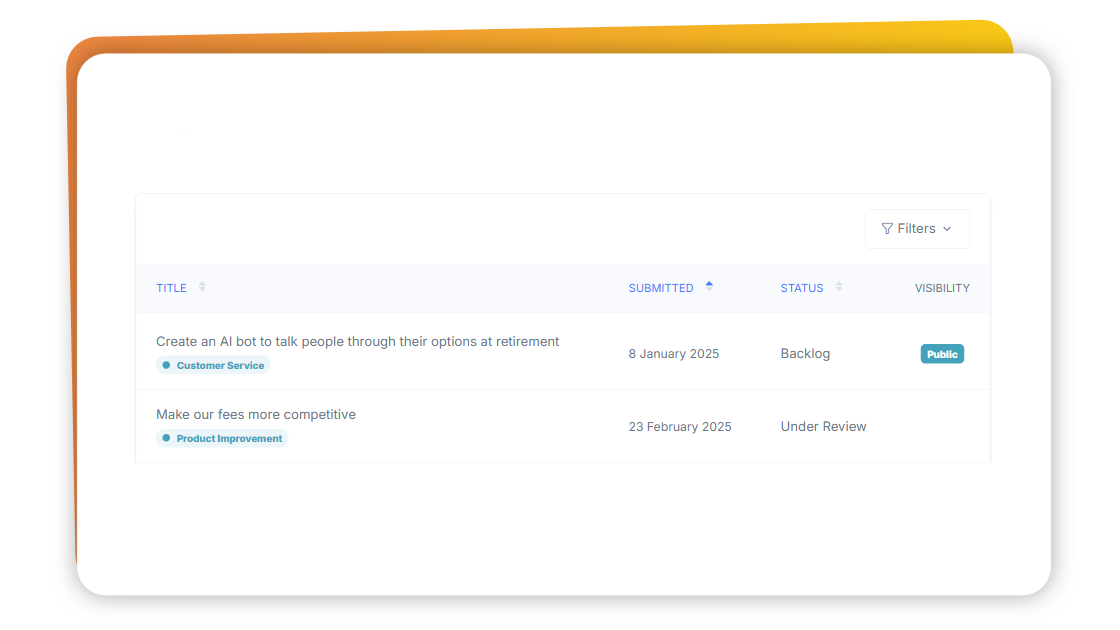The height and width of the screenshot is (630, 1120).
Task: Click the active ascending sort arrow on SUBMITTED
Action: [x=709, y=286]
